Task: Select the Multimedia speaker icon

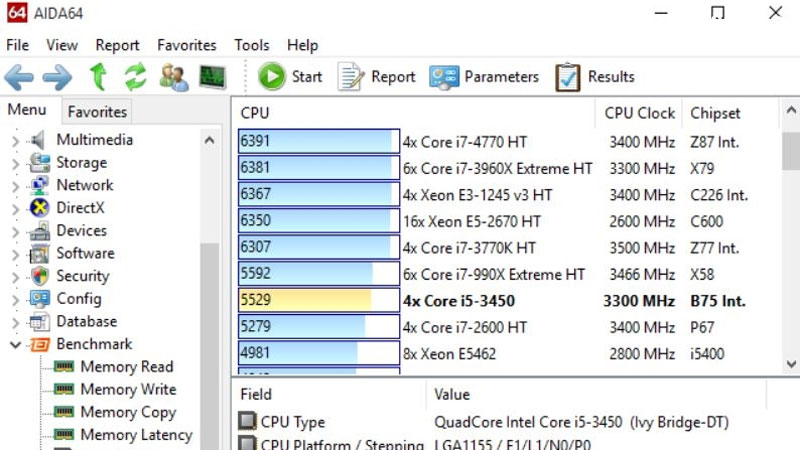Action: pyautogui.click(x=38, y=140)
